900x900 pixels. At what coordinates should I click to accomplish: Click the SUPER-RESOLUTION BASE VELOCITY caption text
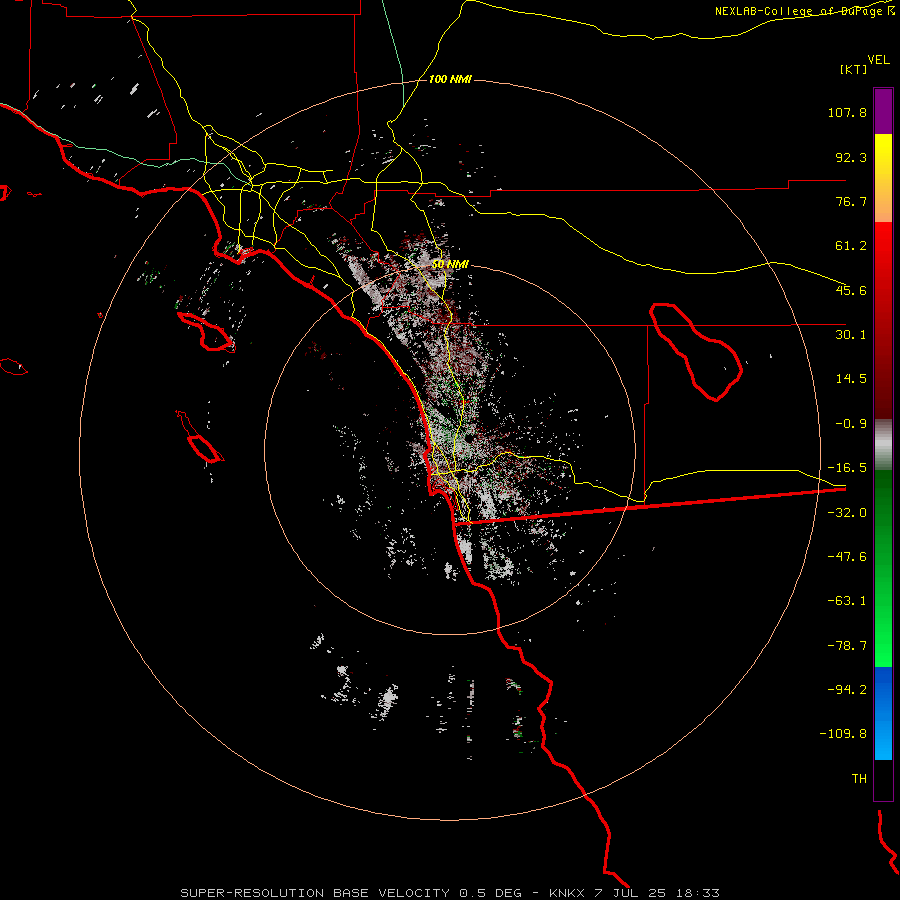tap(315, 893)
